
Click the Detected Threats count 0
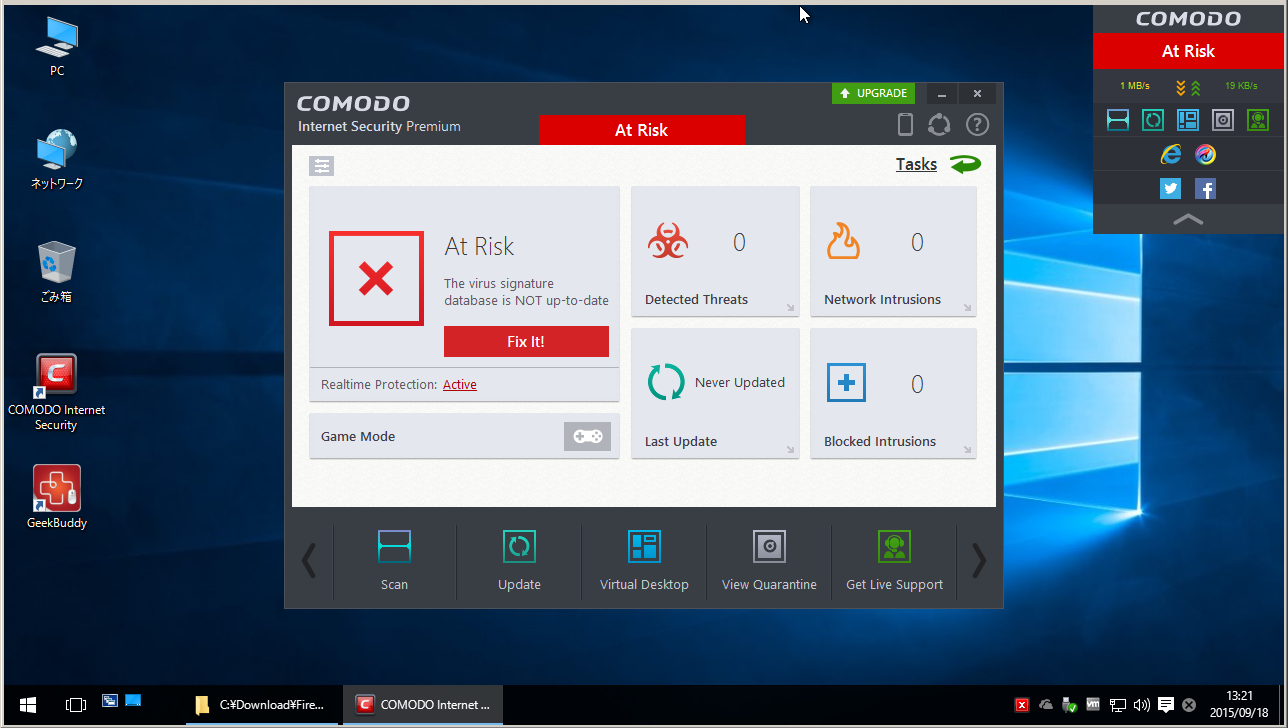click(x=739, y=242)
